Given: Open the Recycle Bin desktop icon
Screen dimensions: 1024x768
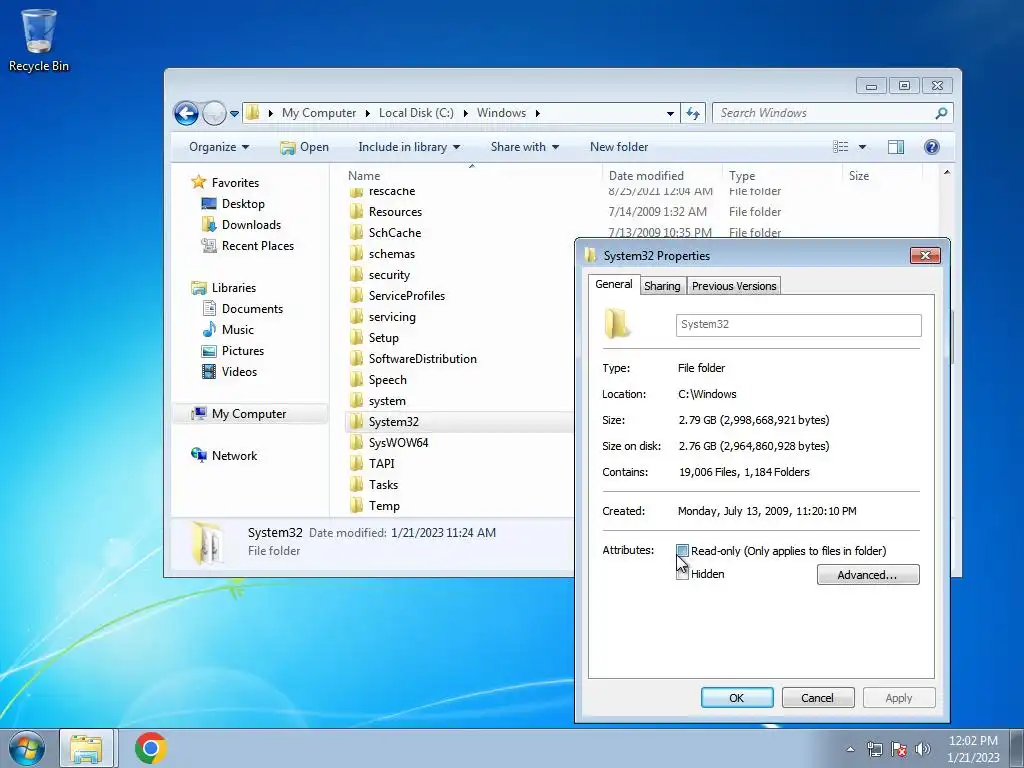Looking at the screenshot, I should (x=39, y=40).
